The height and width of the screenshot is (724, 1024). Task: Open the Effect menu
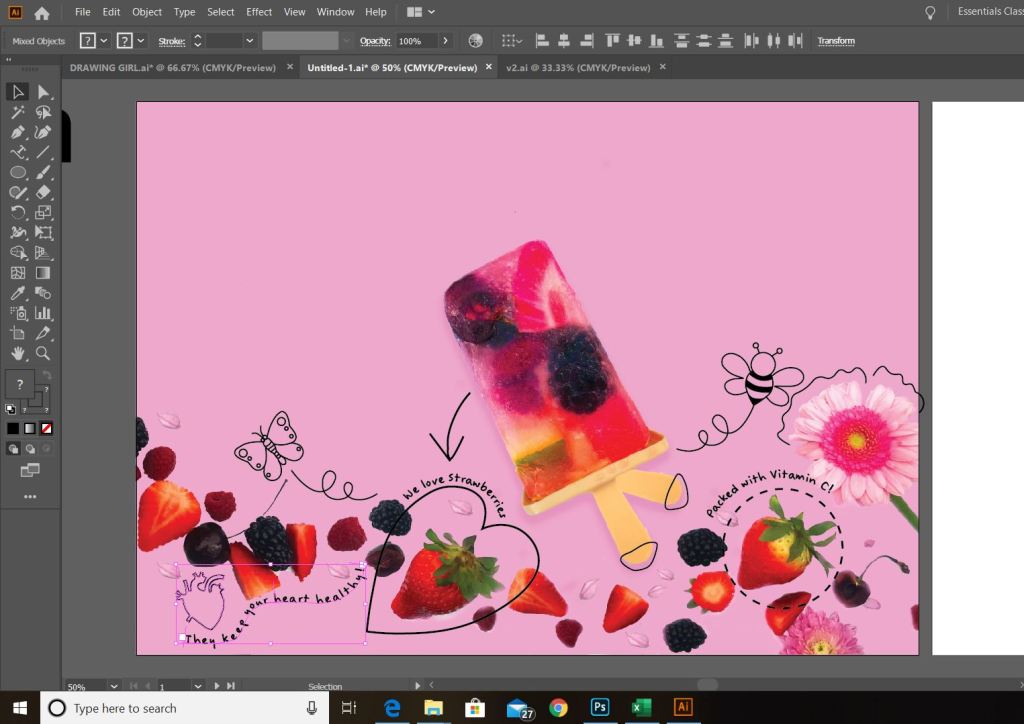pyautogui.click(x=259, y=12)
